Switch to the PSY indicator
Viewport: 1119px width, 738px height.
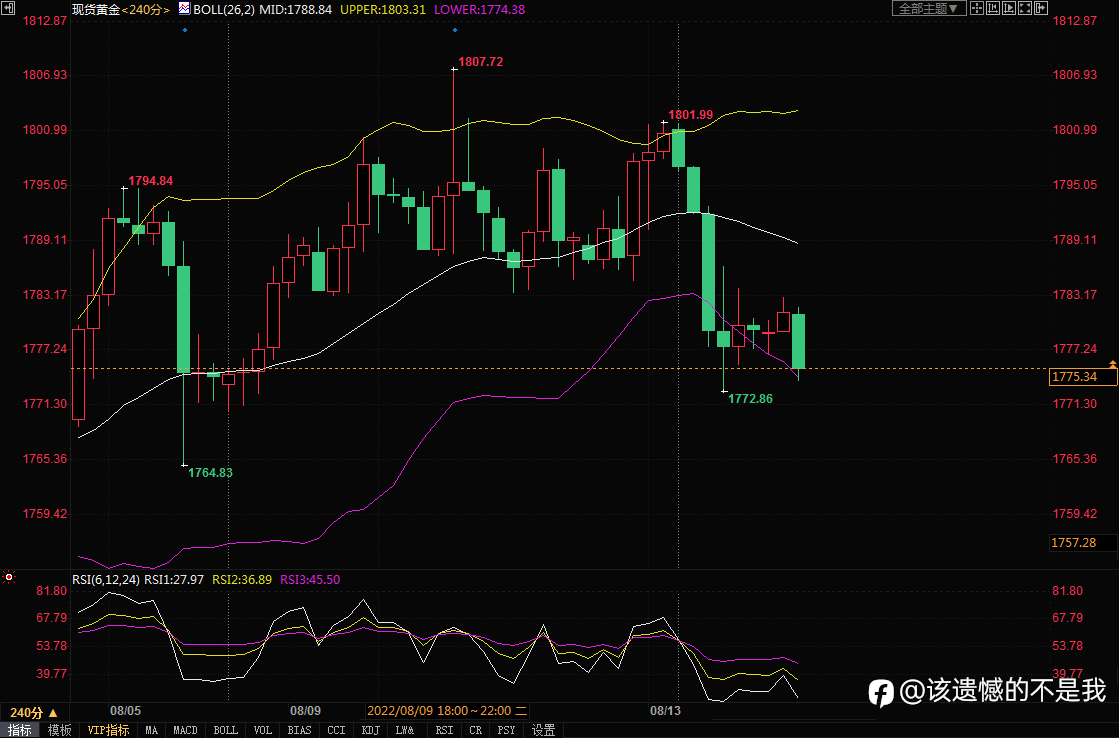point(506,730)
